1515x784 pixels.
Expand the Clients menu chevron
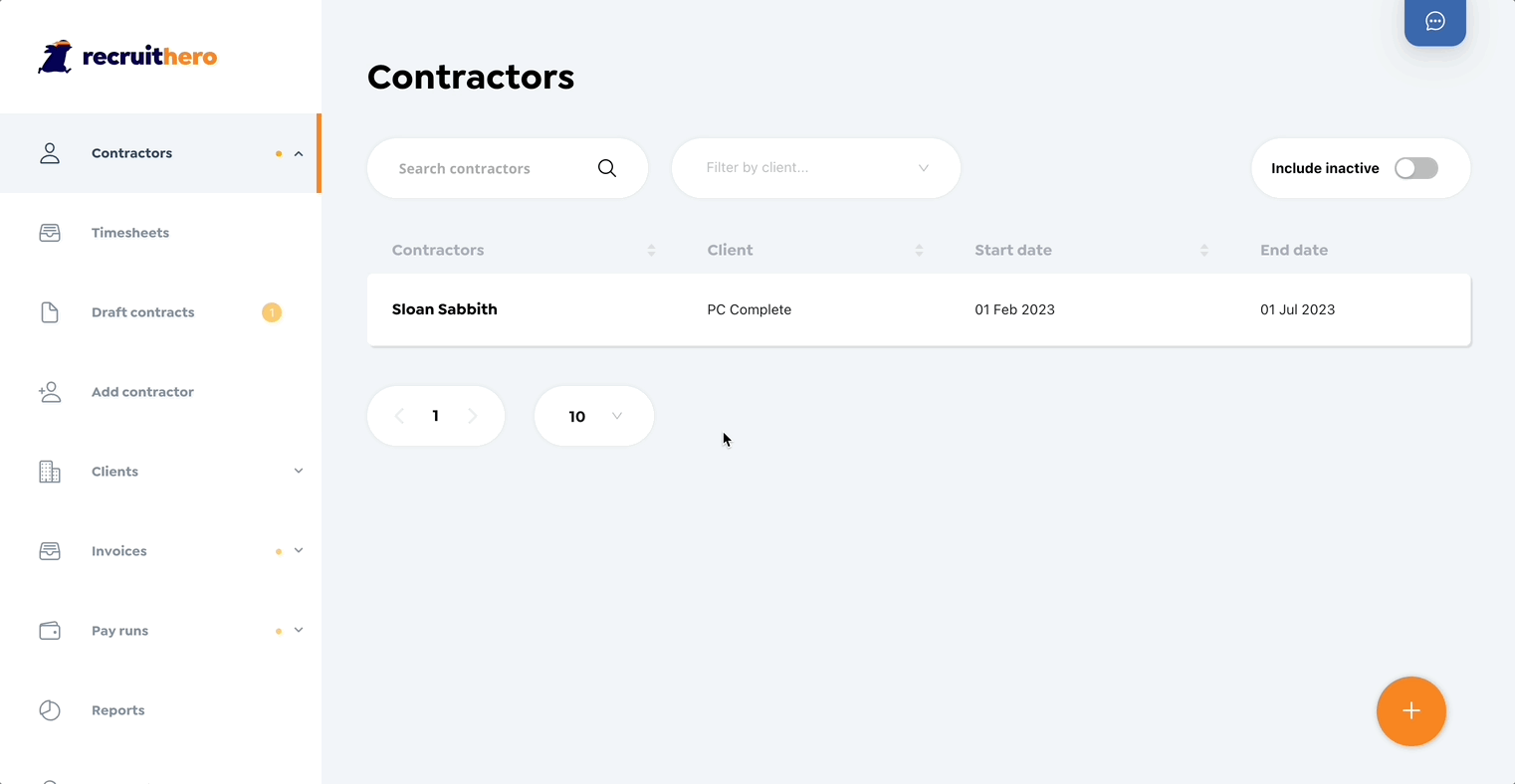point(299,472)
